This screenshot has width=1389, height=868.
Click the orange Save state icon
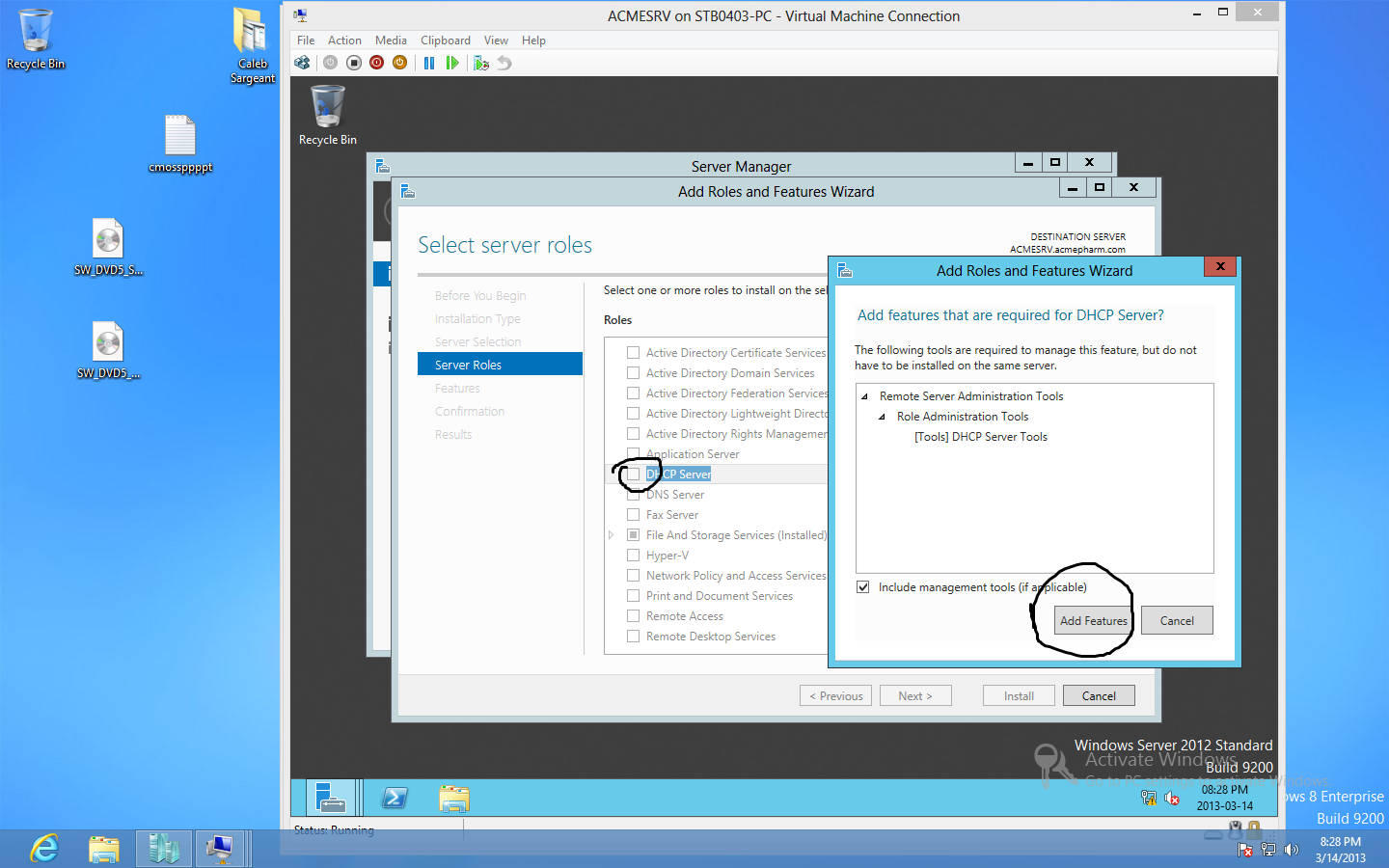(400, 63)
